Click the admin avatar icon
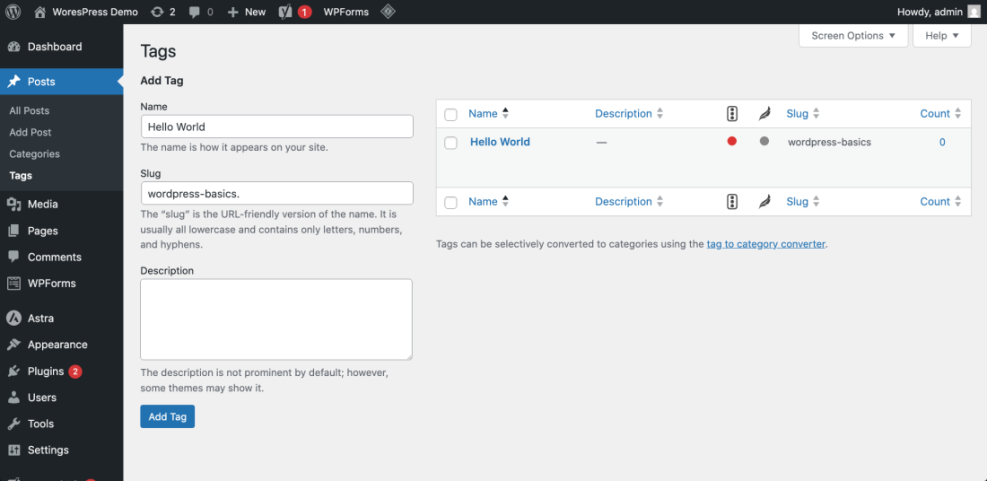This screenshot has width=987, height=481. tap(973, 12)
